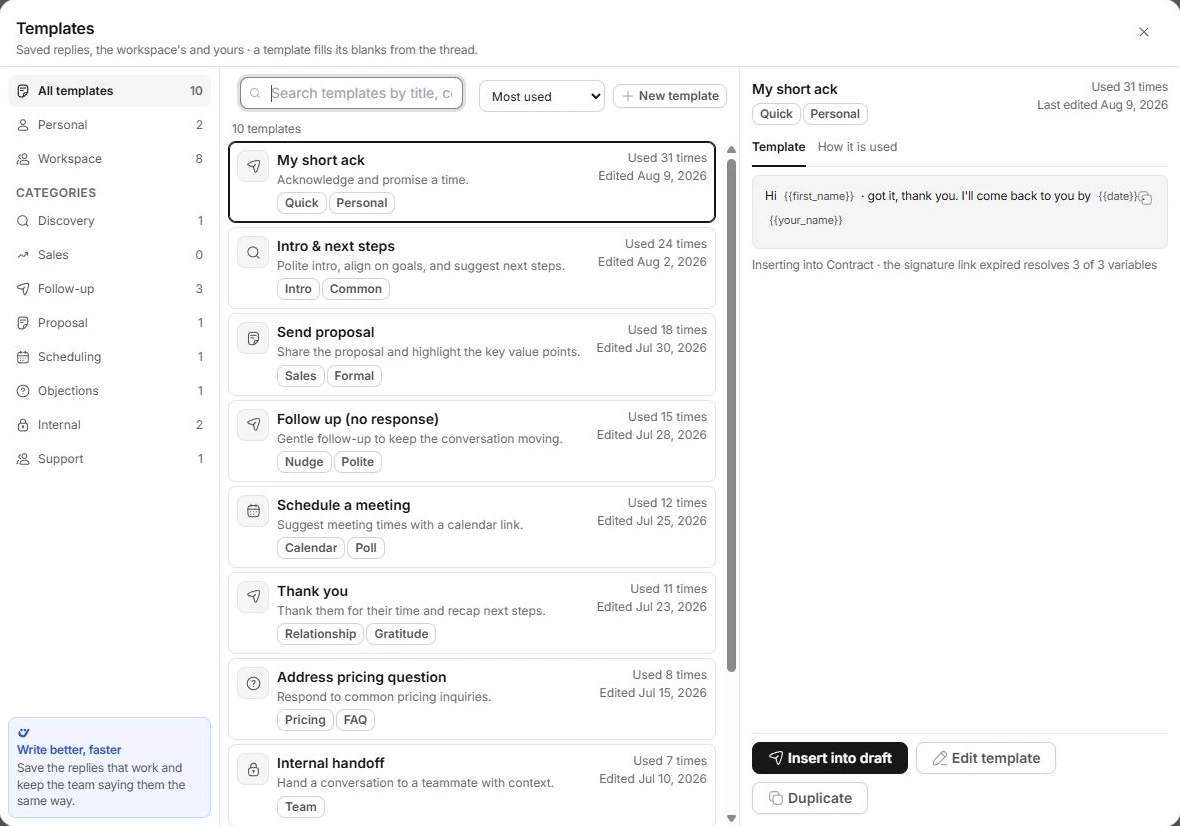
Task: Click the Personal tag in detail header
Action: click(x=835, y=114)
